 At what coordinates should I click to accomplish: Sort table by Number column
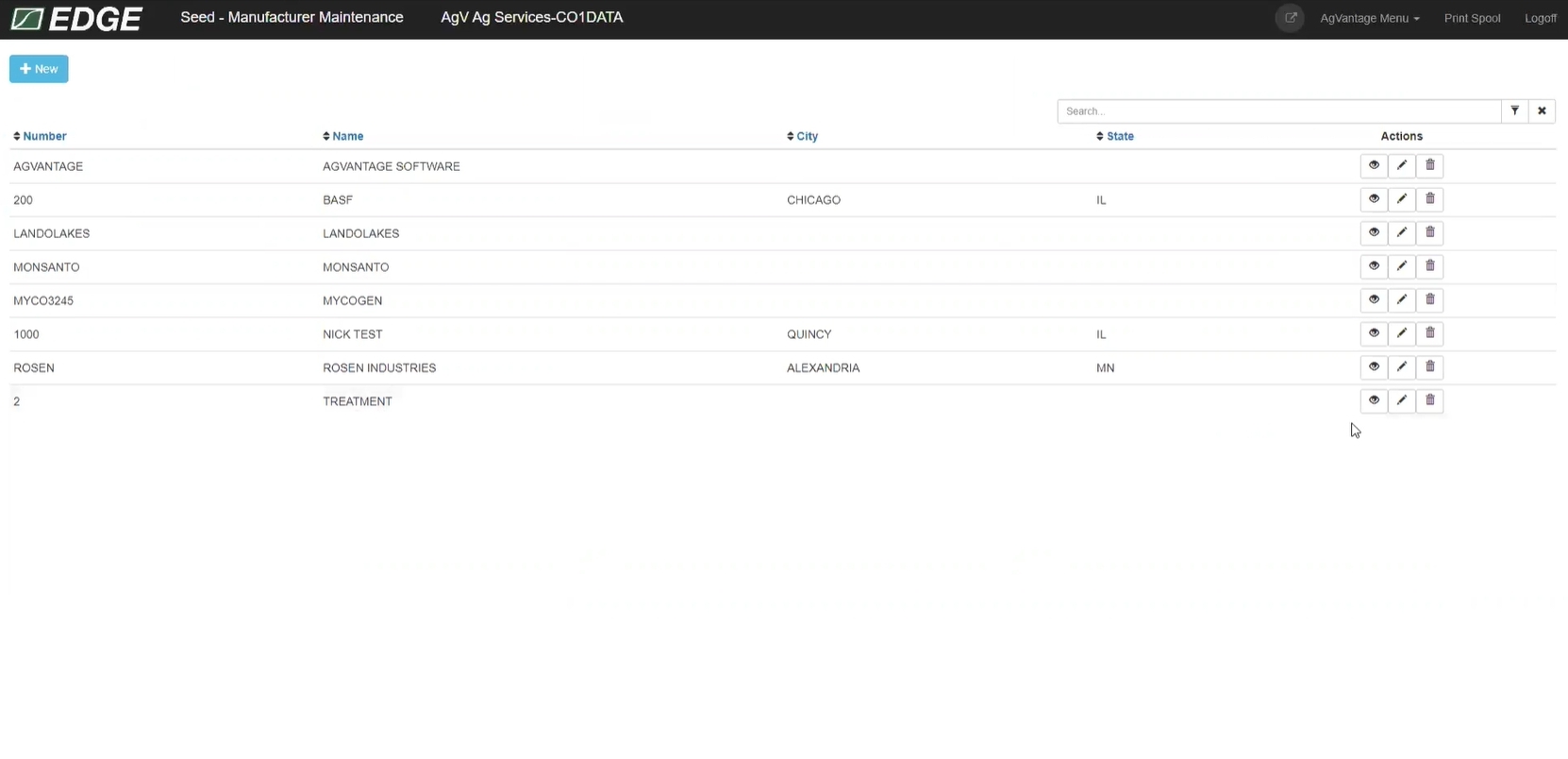tap(40, 136)
